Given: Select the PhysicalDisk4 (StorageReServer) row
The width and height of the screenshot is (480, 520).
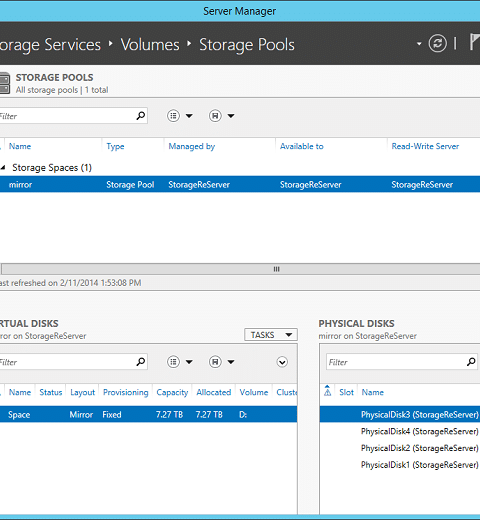Looking at the screenshot, I should click(400, 431).
